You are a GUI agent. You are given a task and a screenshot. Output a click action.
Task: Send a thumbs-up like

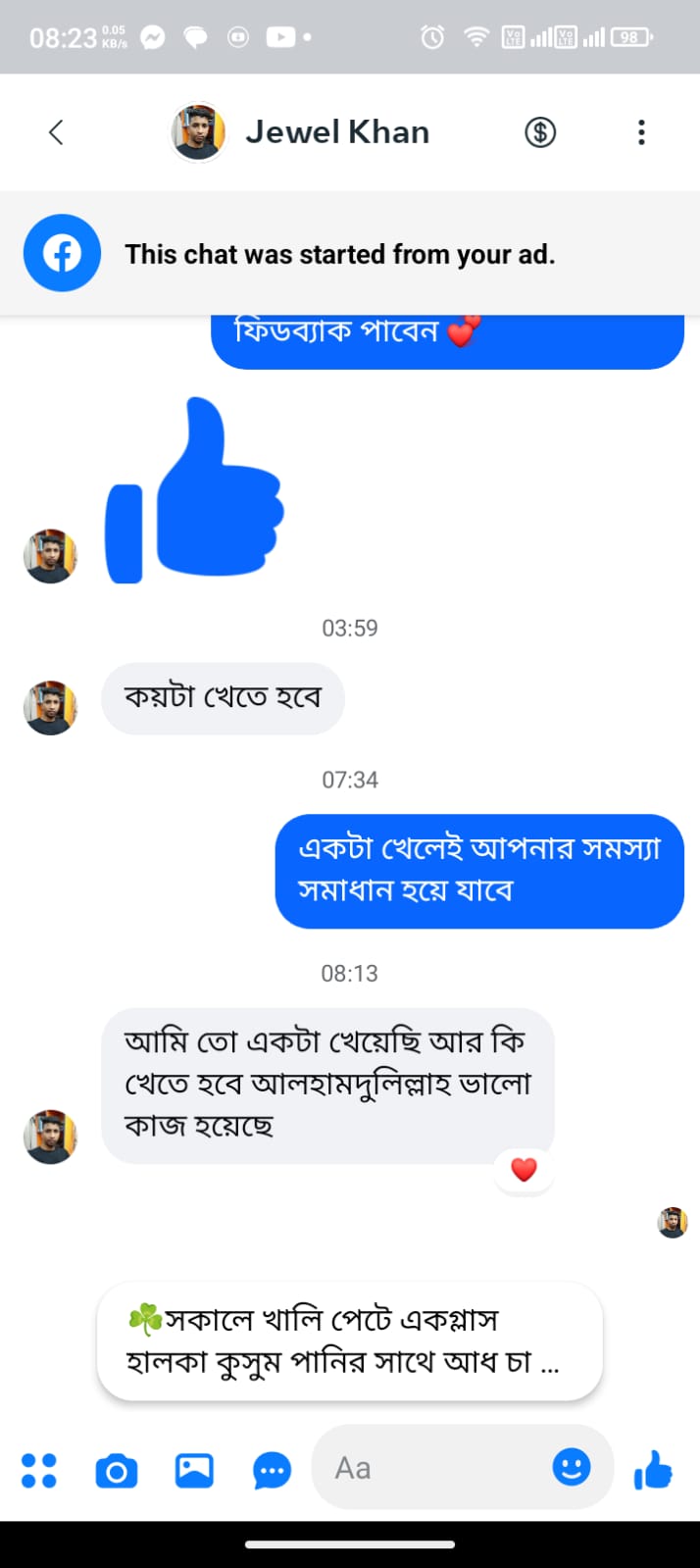tap(653, 1469)
